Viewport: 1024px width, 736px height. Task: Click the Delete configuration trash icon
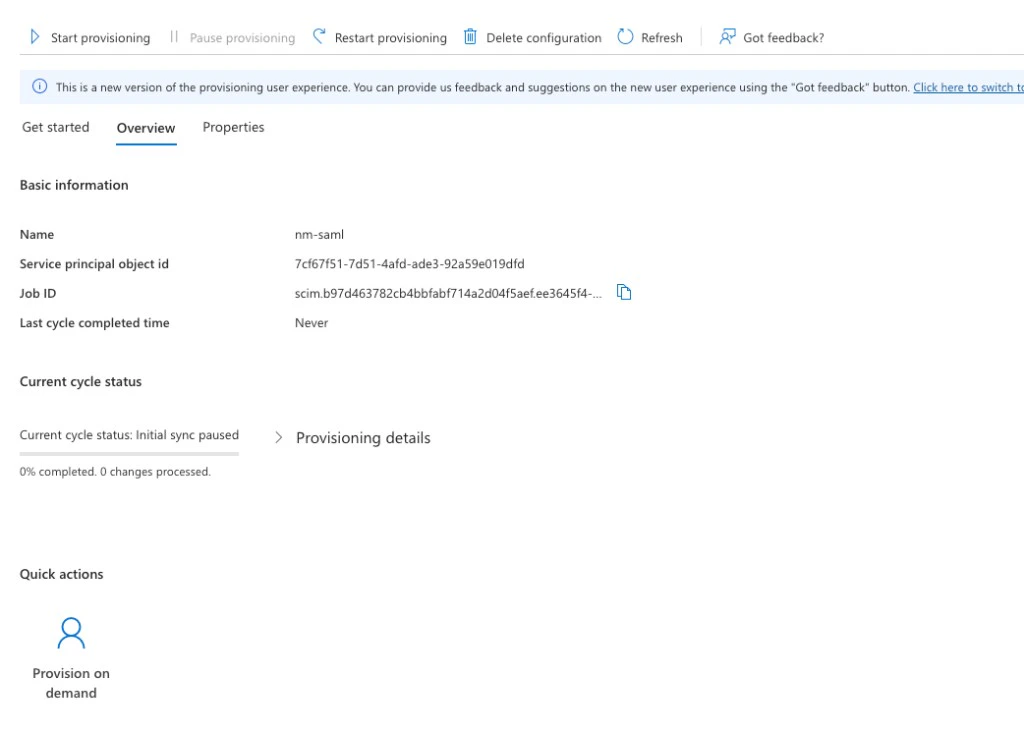(470, 37)
